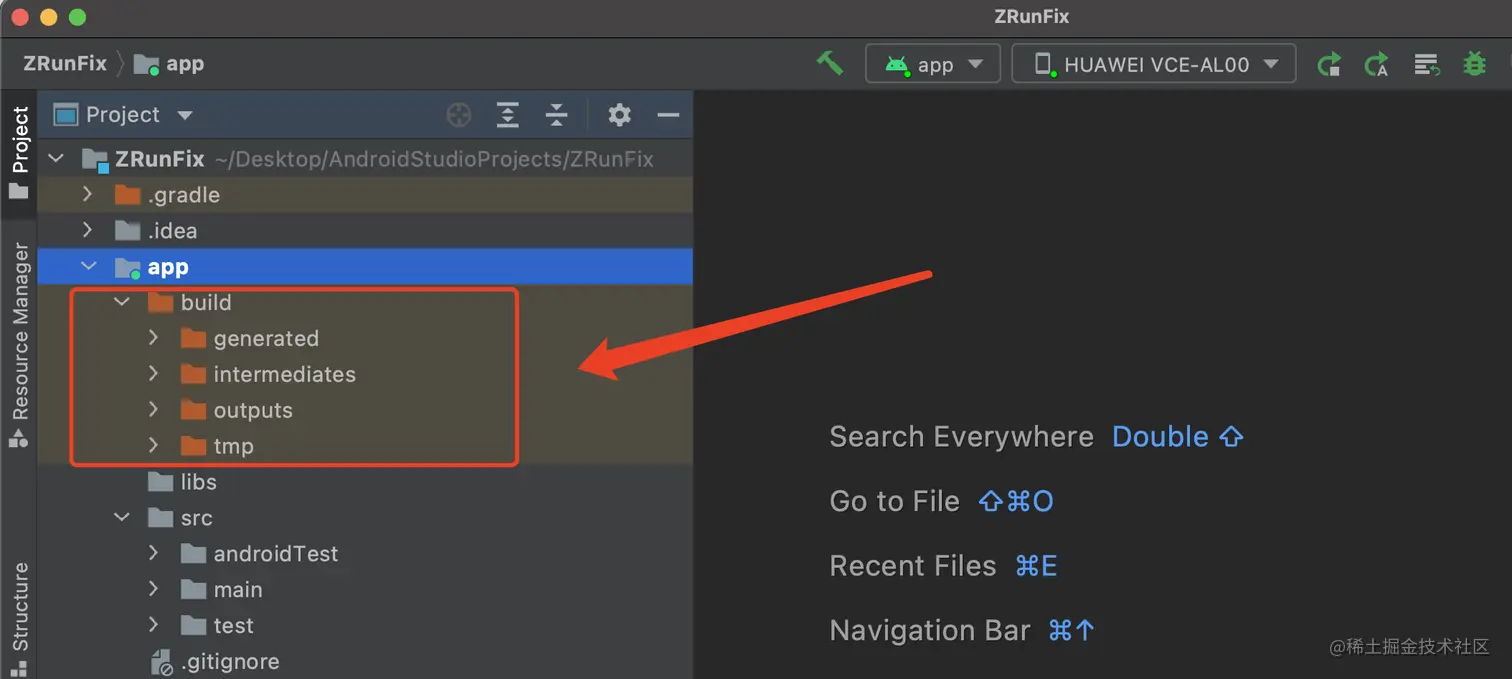Click the Collapse All icon
Image resolution: width=1512 pixels, height=679 pixels.
coord(556,115)
